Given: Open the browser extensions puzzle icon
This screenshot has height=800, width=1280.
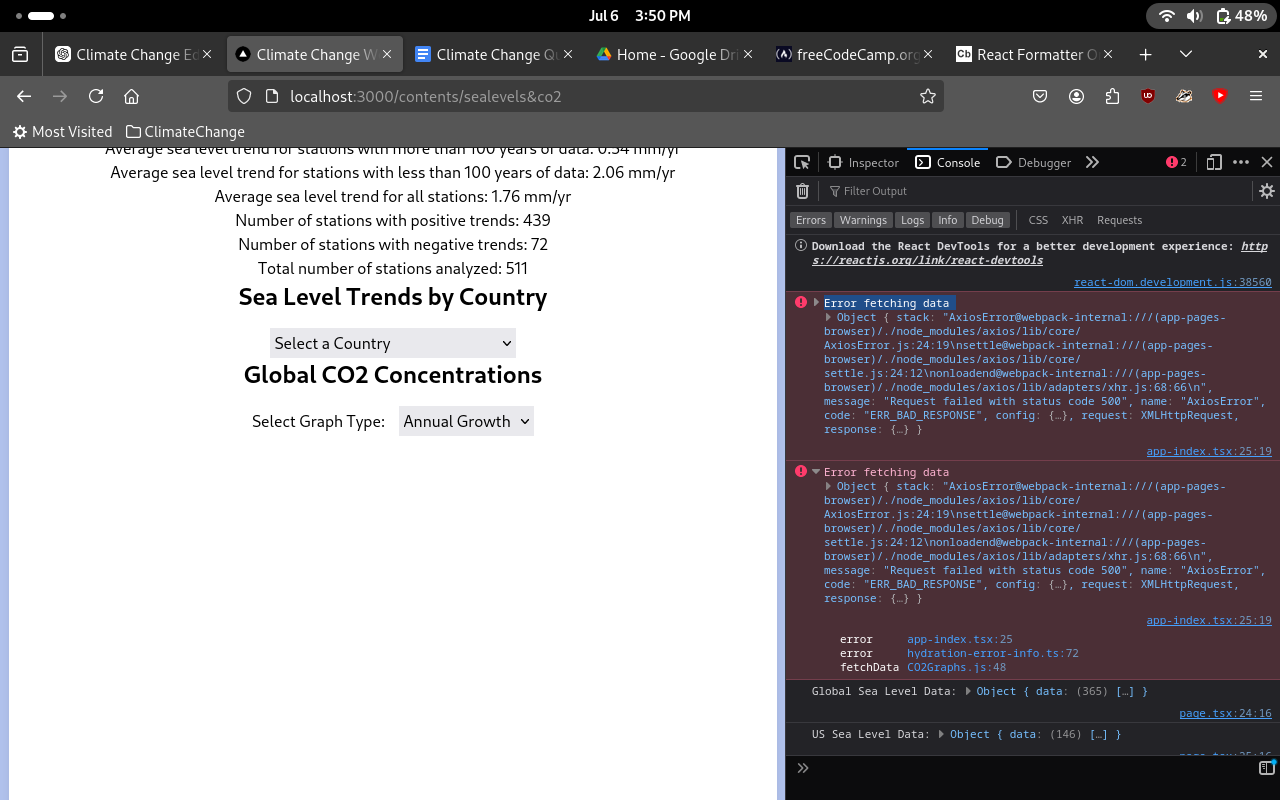Looking at the screenshot, I should 1112,96.
